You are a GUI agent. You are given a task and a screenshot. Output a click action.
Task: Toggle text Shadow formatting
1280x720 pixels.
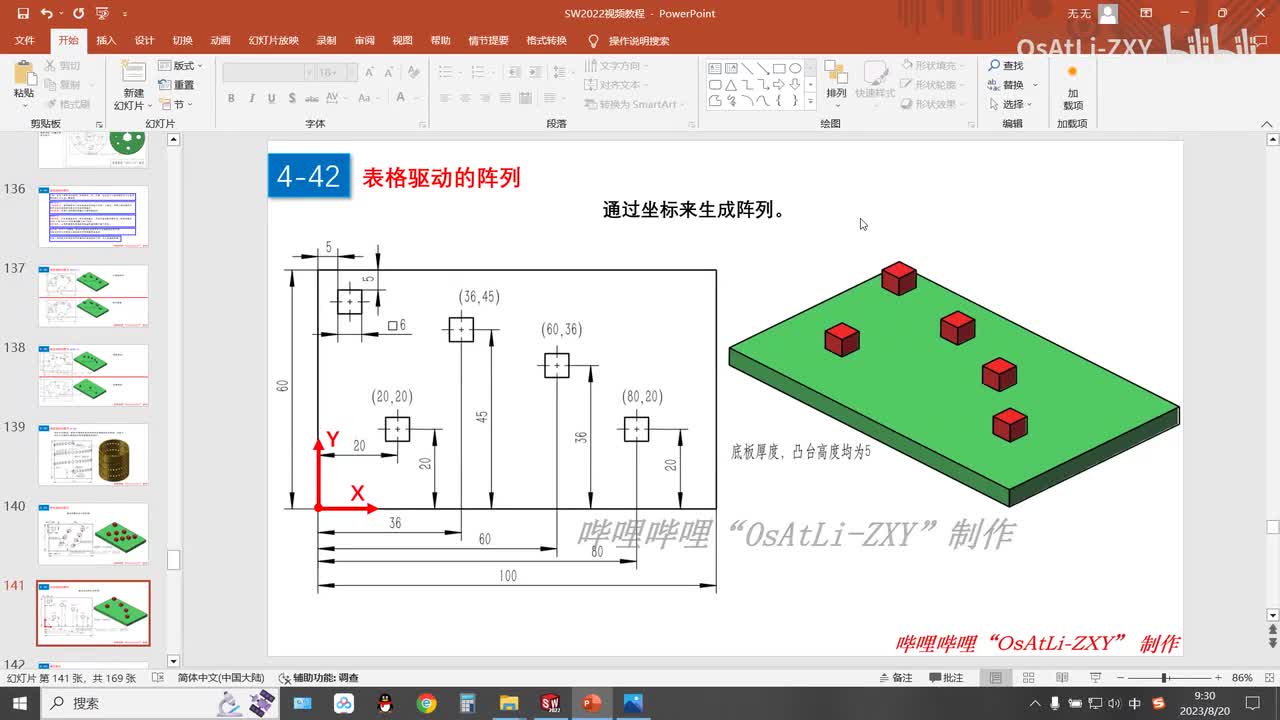(x=292, y=98)
